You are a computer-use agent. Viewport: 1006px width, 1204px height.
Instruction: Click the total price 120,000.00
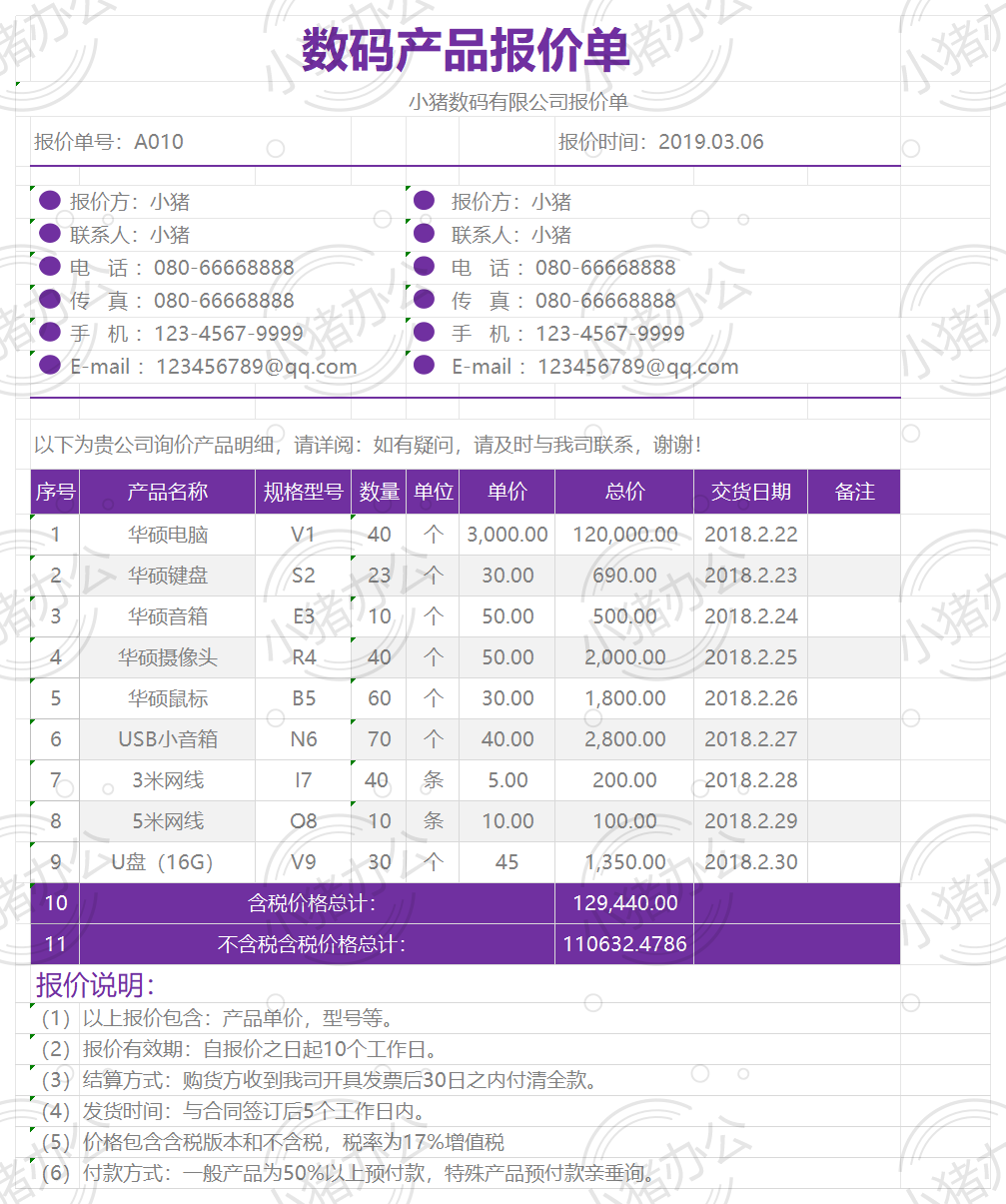click(625, 535)
